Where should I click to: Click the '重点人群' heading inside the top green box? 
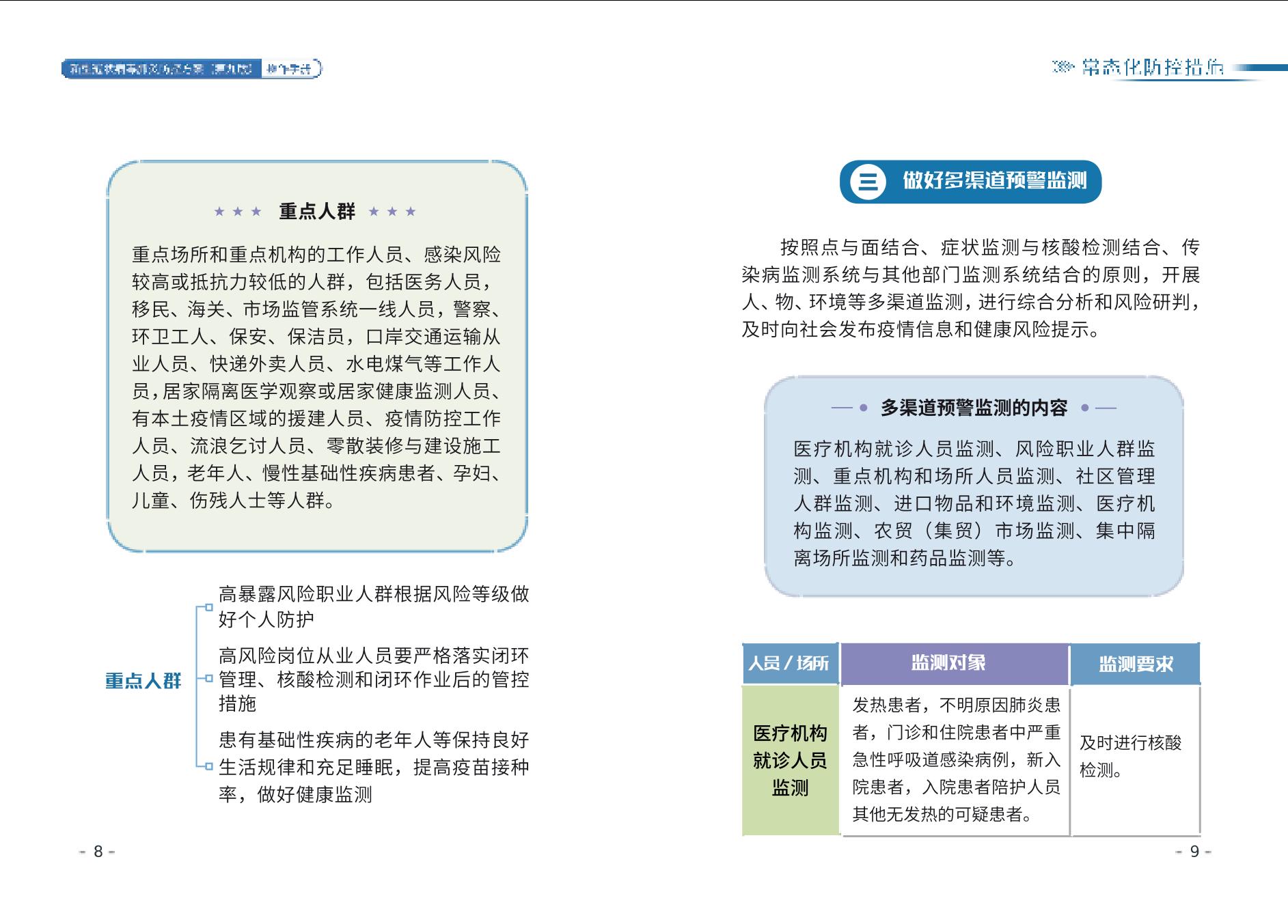pyautogui.click(x=317, y=212)
